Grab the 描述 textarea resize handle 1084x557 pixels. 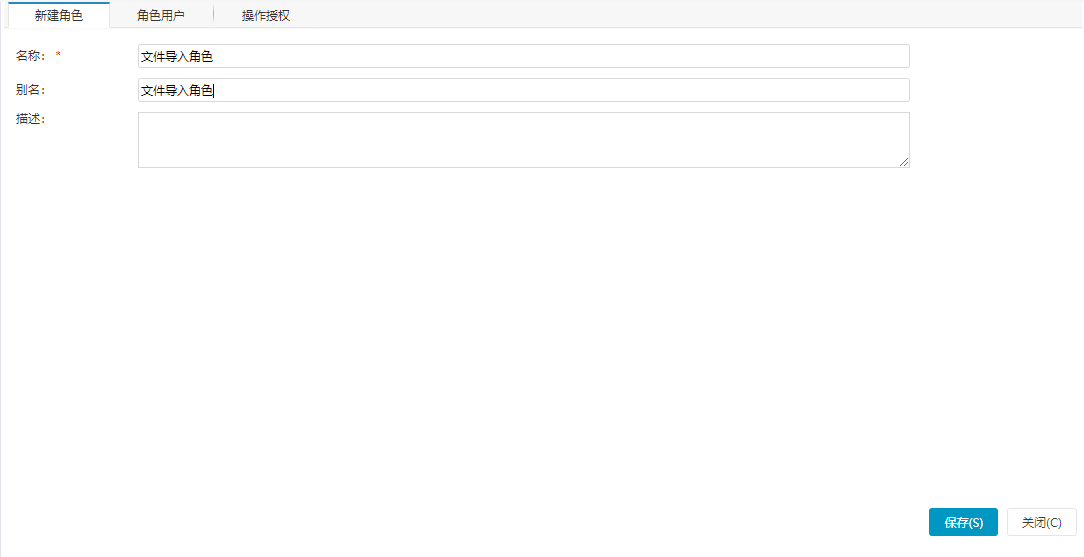(904, 162)
